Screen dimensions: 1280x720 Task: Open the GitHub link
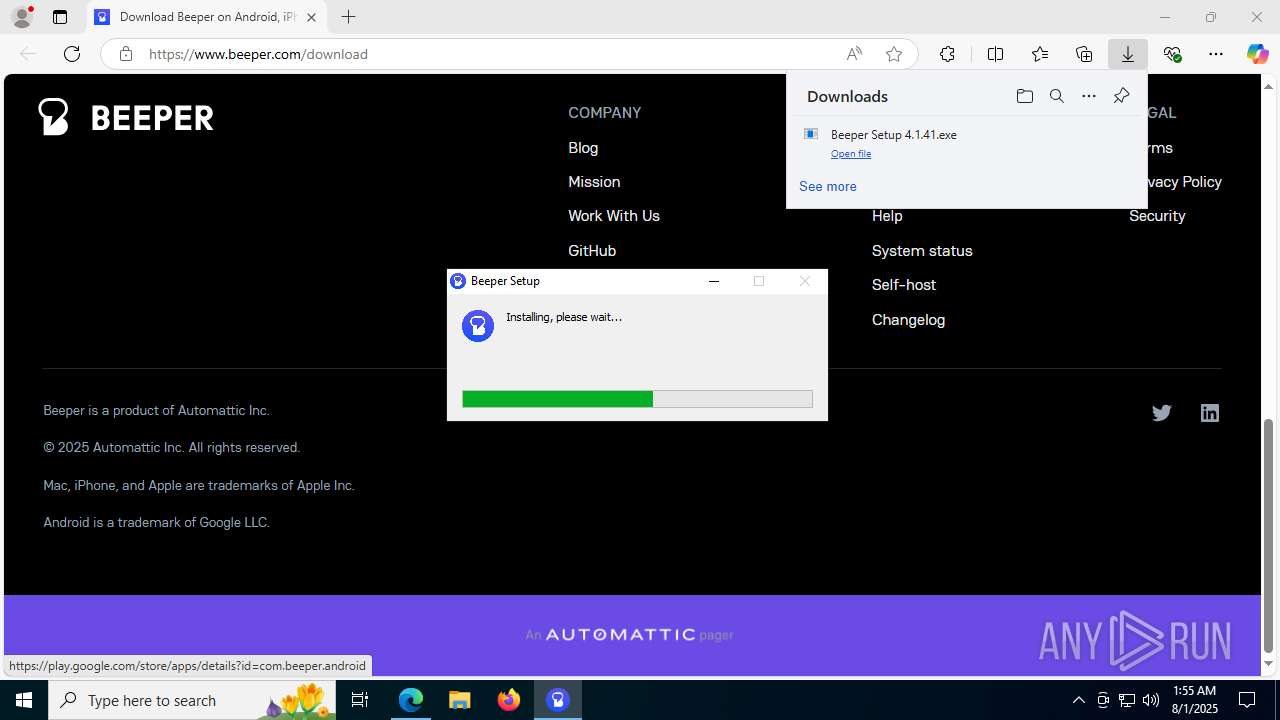[x=592, y=251]
